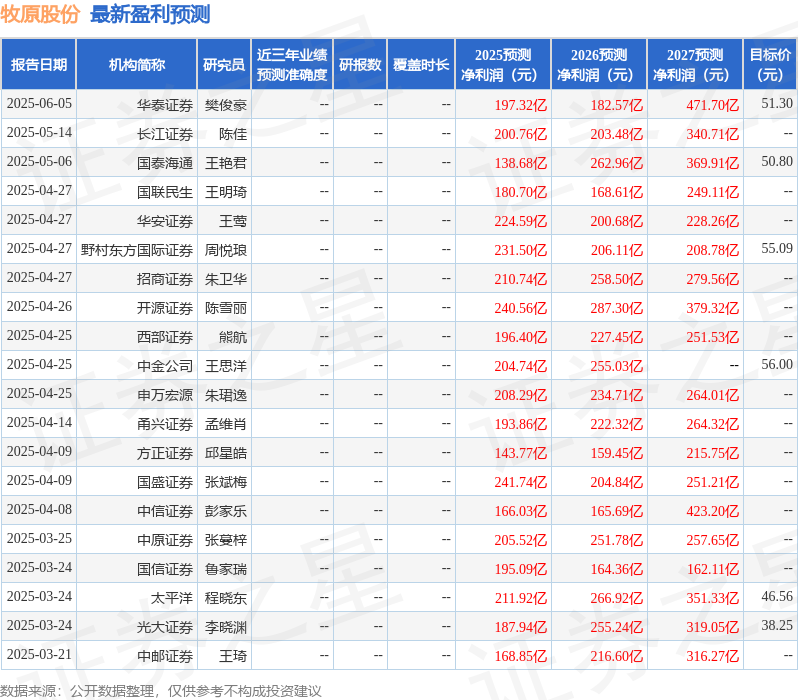Click the 2027预测净利润 column header
This screenshot has height=700, width=798.
(x=695, y=64)
